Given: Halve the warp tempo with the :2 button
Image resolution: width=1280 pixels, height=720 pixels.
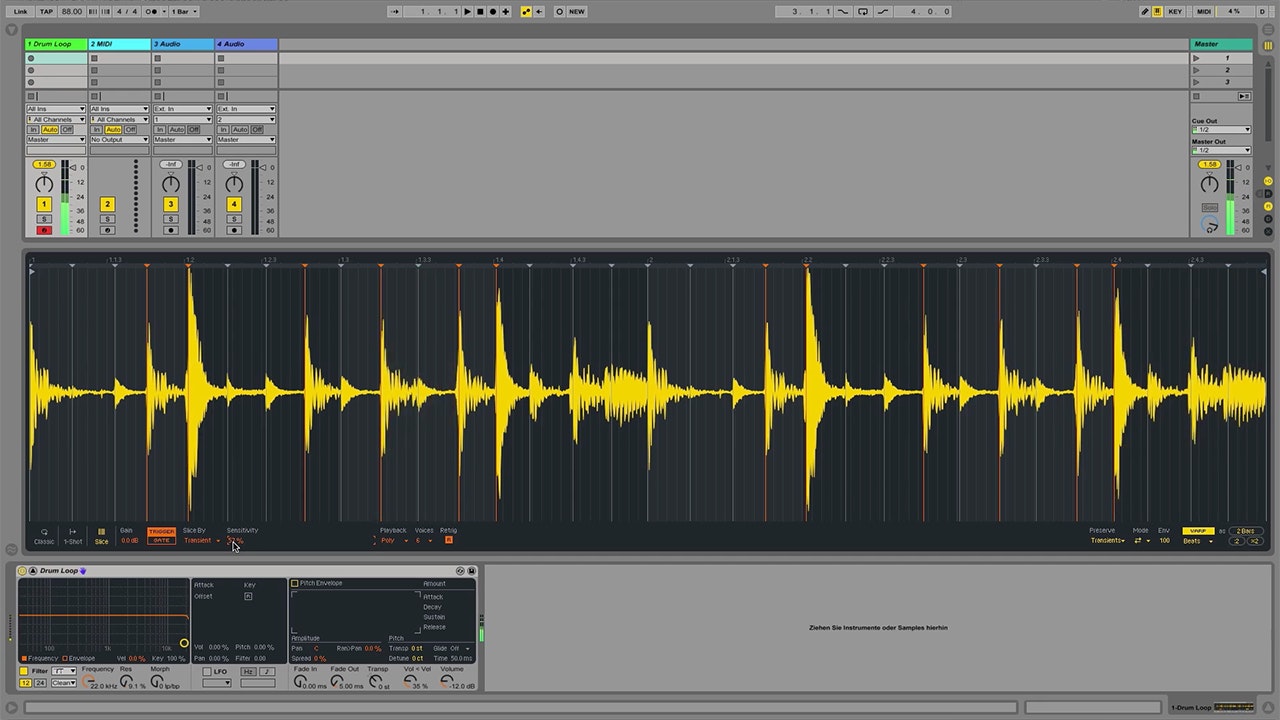Looking at the screenshot, I should pos(1237,541).
